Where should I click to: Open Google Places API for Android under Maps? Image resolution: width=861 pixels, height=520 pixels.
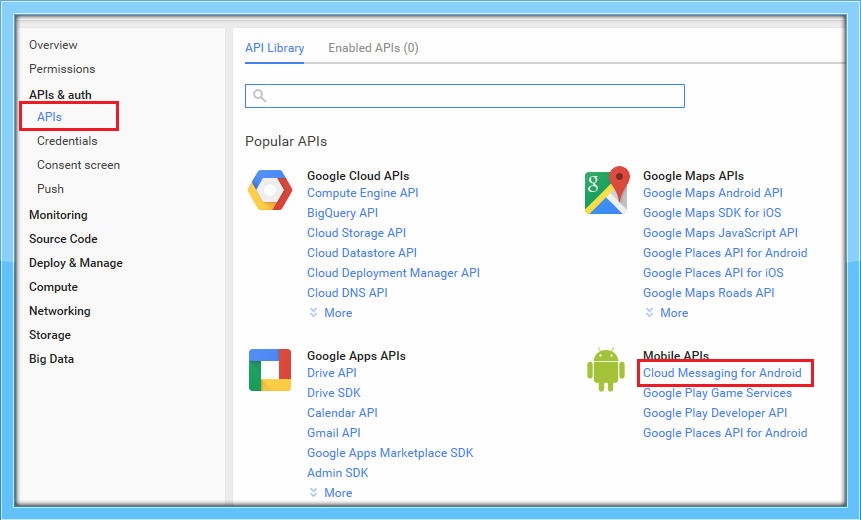click(725, 253)
